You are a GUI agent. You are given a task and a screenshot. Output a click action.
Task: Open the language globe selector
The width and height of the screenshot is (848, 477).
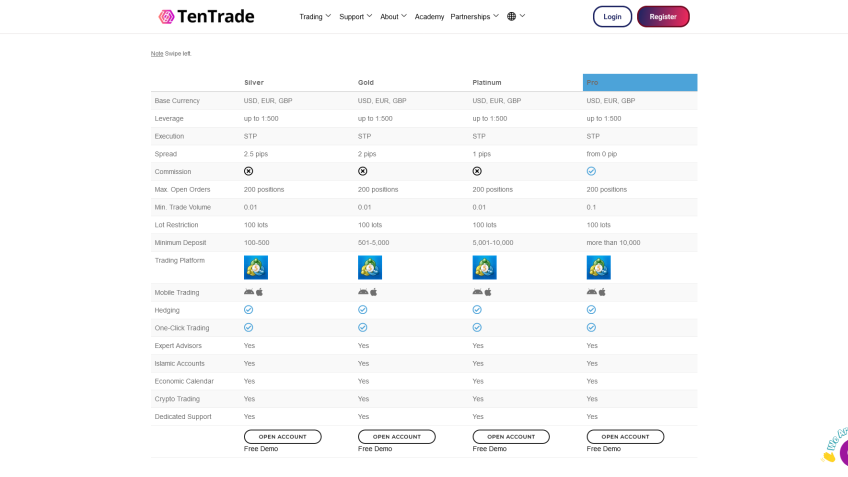pyautogui.click(x=515, y=16)
